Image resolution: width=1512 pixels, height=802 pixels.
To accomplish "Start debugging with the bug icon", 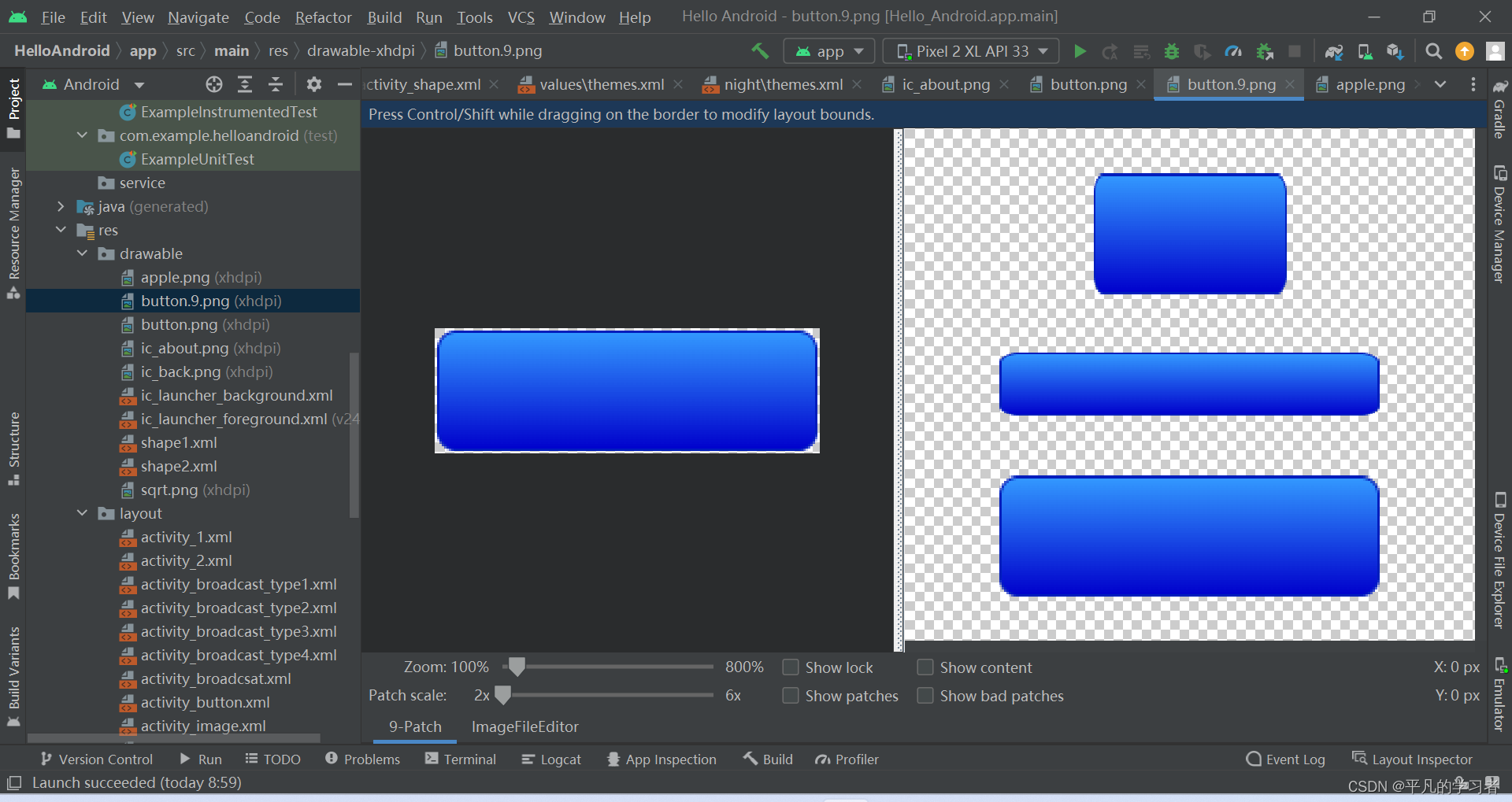I will click(1171, 50).
